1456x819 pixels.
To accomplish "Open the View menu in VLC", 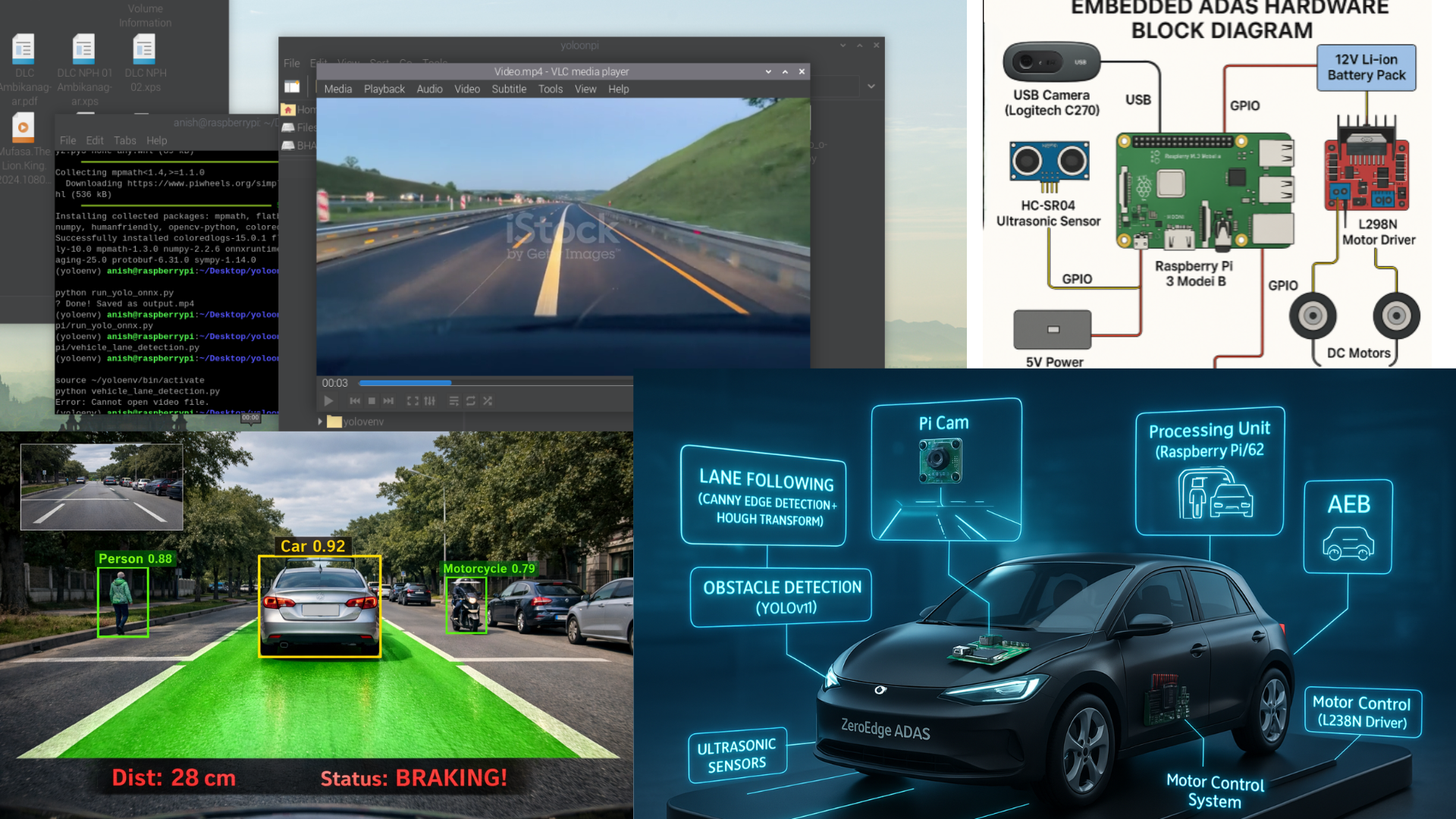I will pos(585,89).
